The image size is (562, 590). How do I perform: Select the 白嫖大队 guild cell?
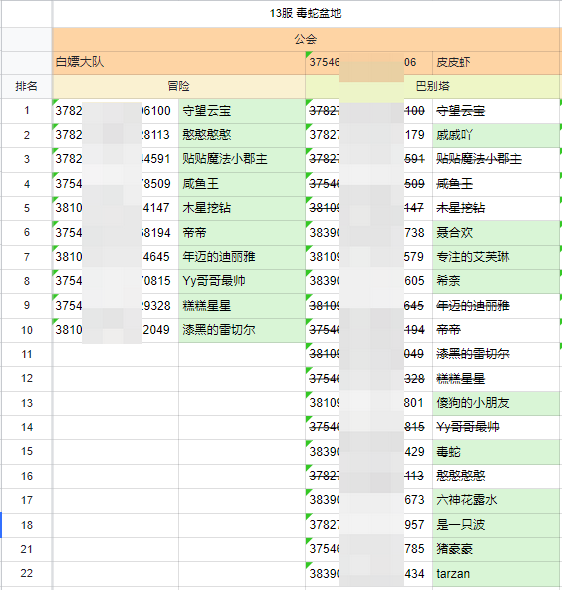point(179,62)
